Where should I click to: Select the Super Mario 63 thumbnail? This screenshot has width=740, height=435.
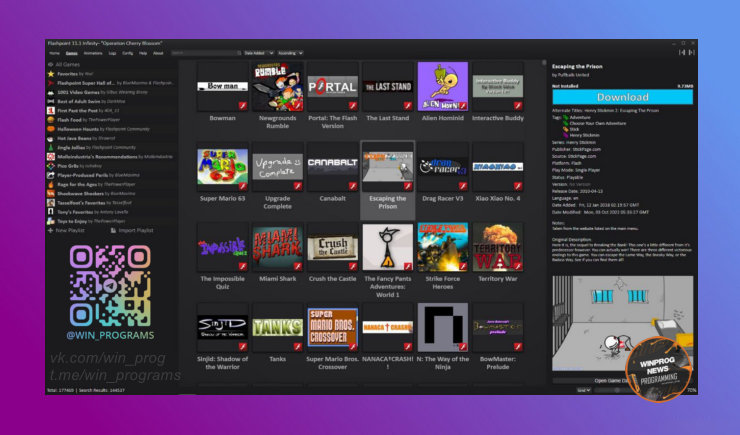(222, 167)
